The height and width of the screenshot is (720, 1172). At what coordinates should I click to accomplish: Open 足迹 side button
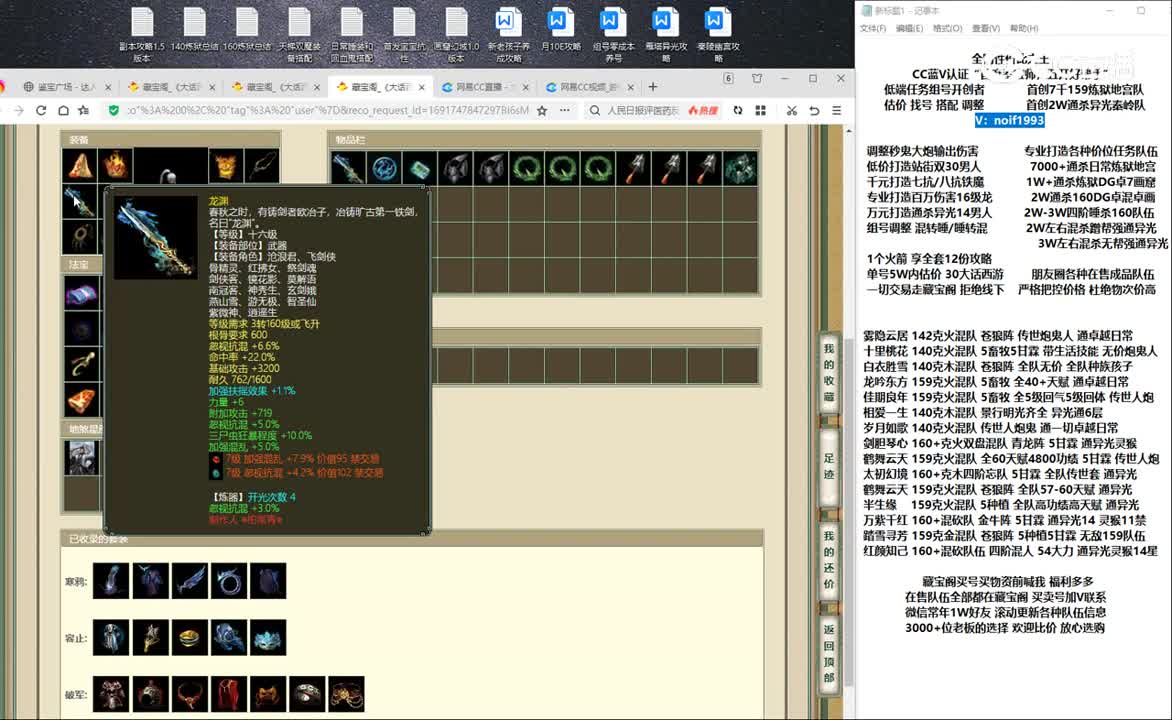point(828,466)
